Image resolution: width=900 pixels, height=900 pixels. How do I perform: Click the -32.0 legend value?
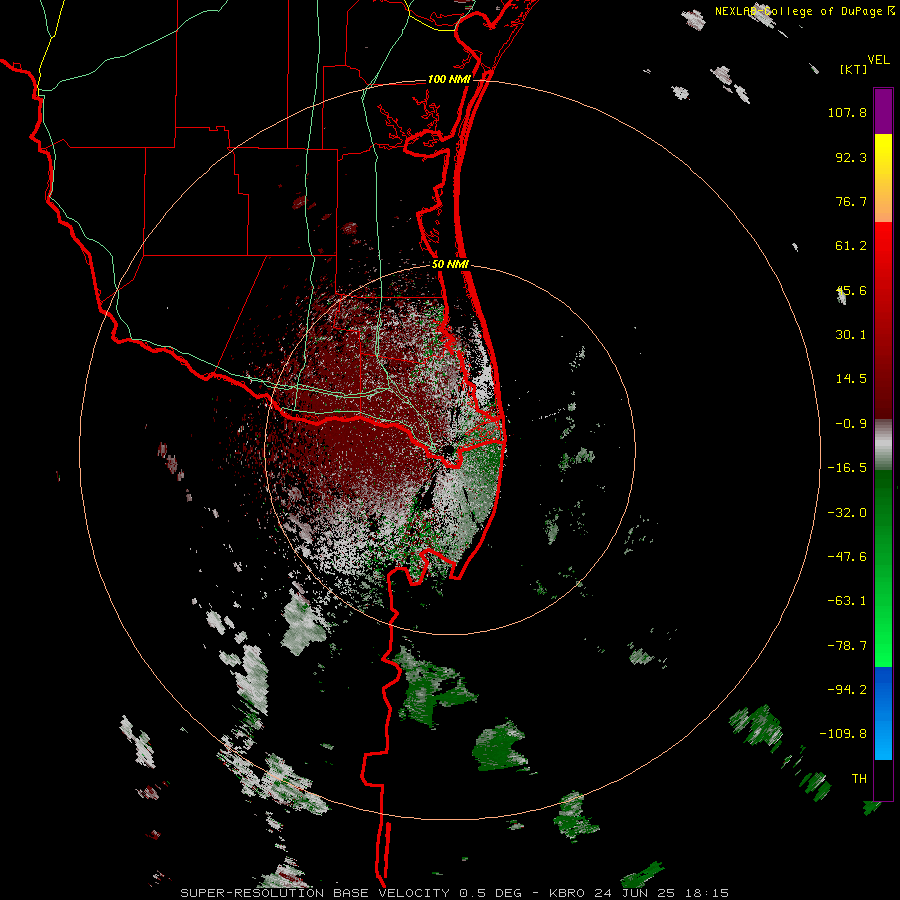coord(847,513)
